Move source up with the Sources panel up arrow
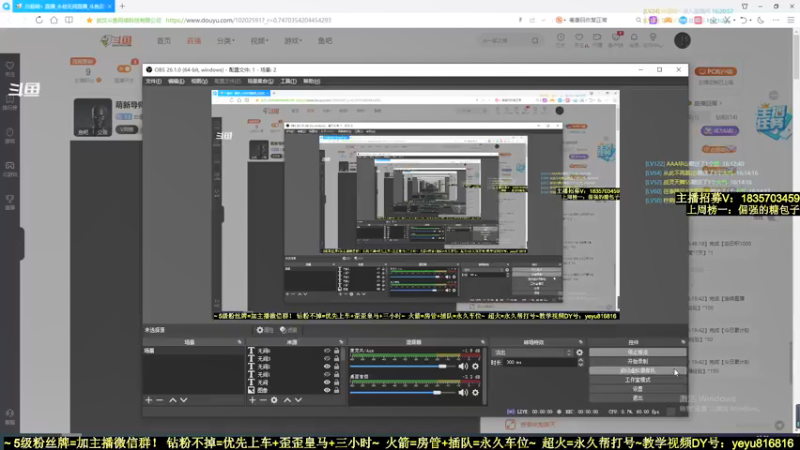 click(288, 401)
